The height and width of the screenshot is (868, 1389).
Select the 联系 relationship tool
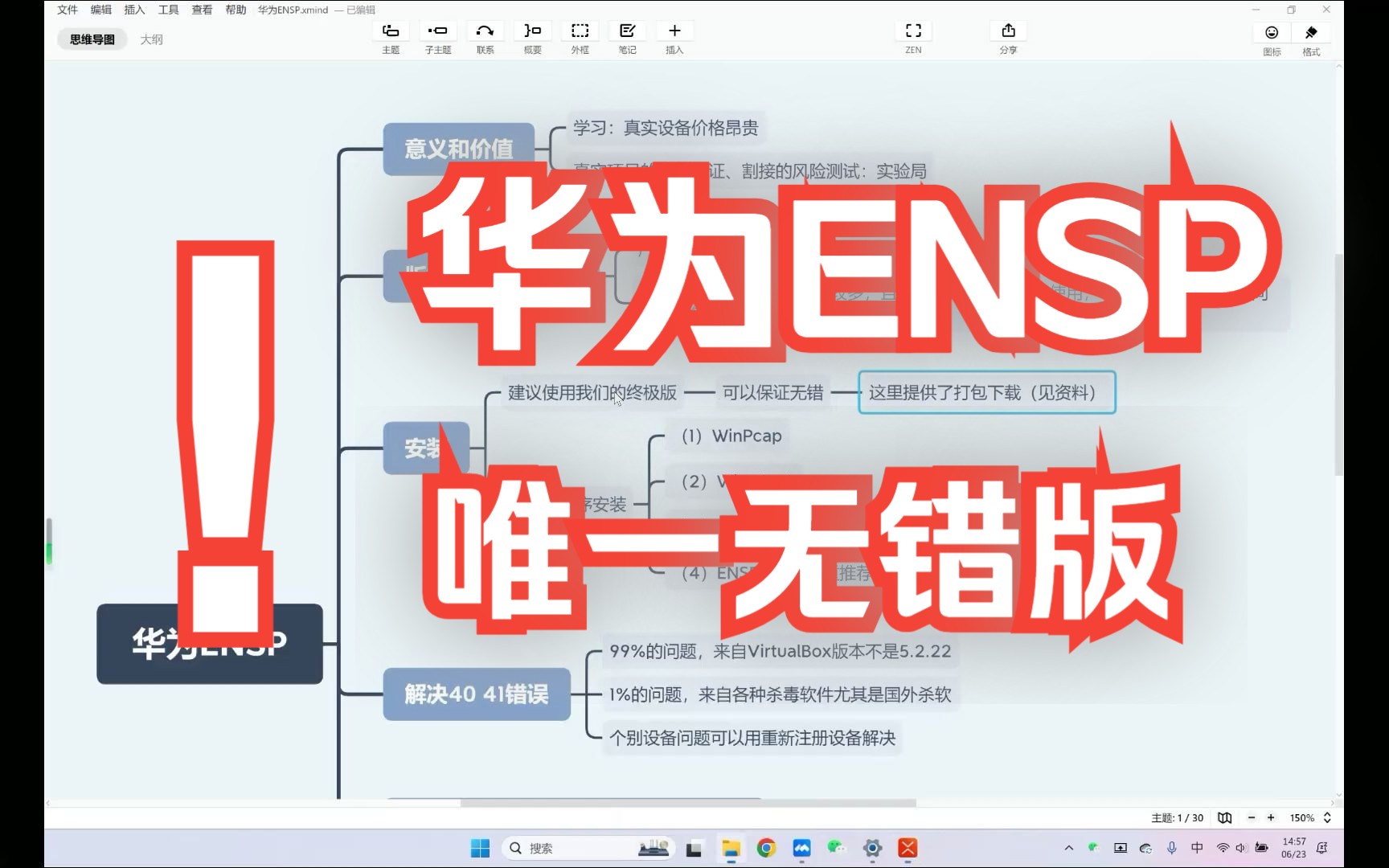pyautogui.click(x=485, y=31)
